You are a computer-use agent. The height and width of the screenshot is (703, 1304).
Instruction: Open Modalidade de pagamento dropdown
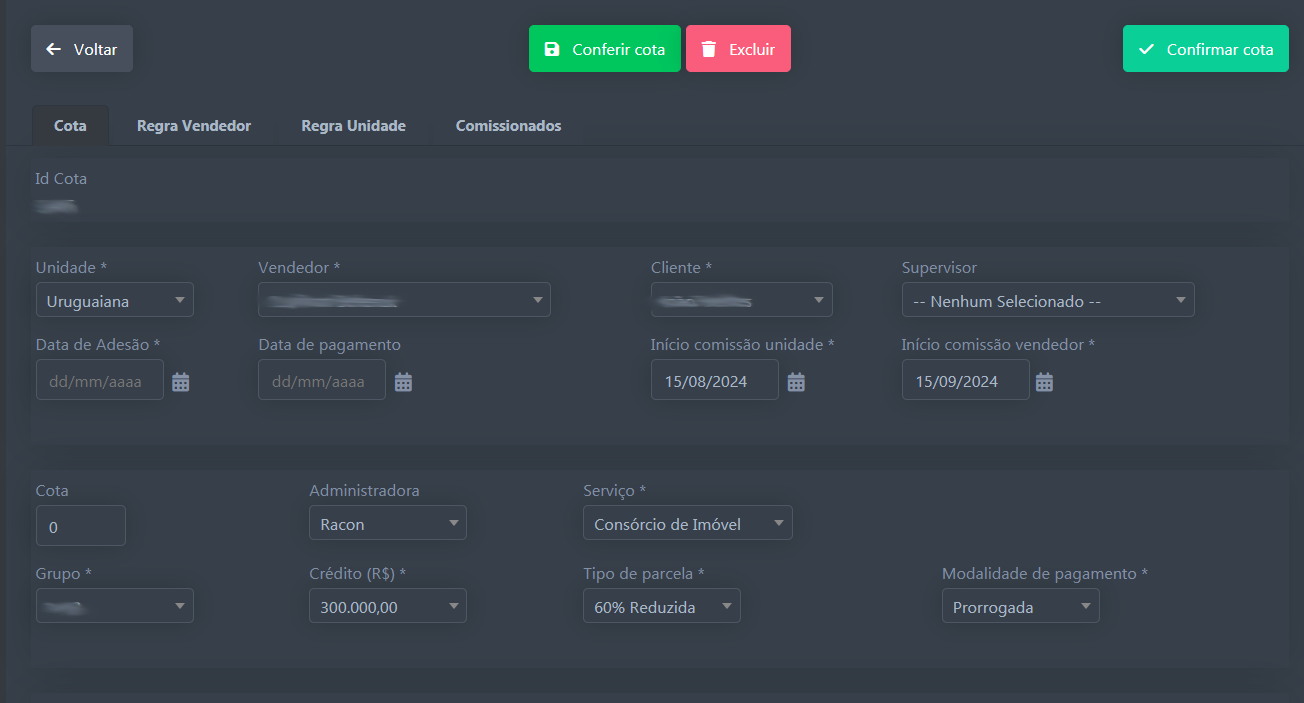[1020, 606]
